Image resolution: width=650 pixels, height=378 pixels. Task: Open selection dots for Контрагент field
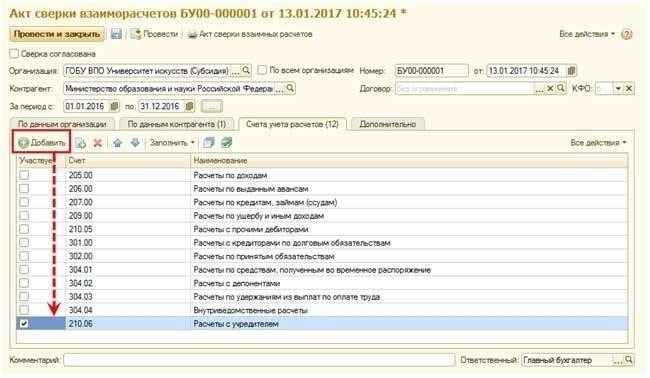280,89
